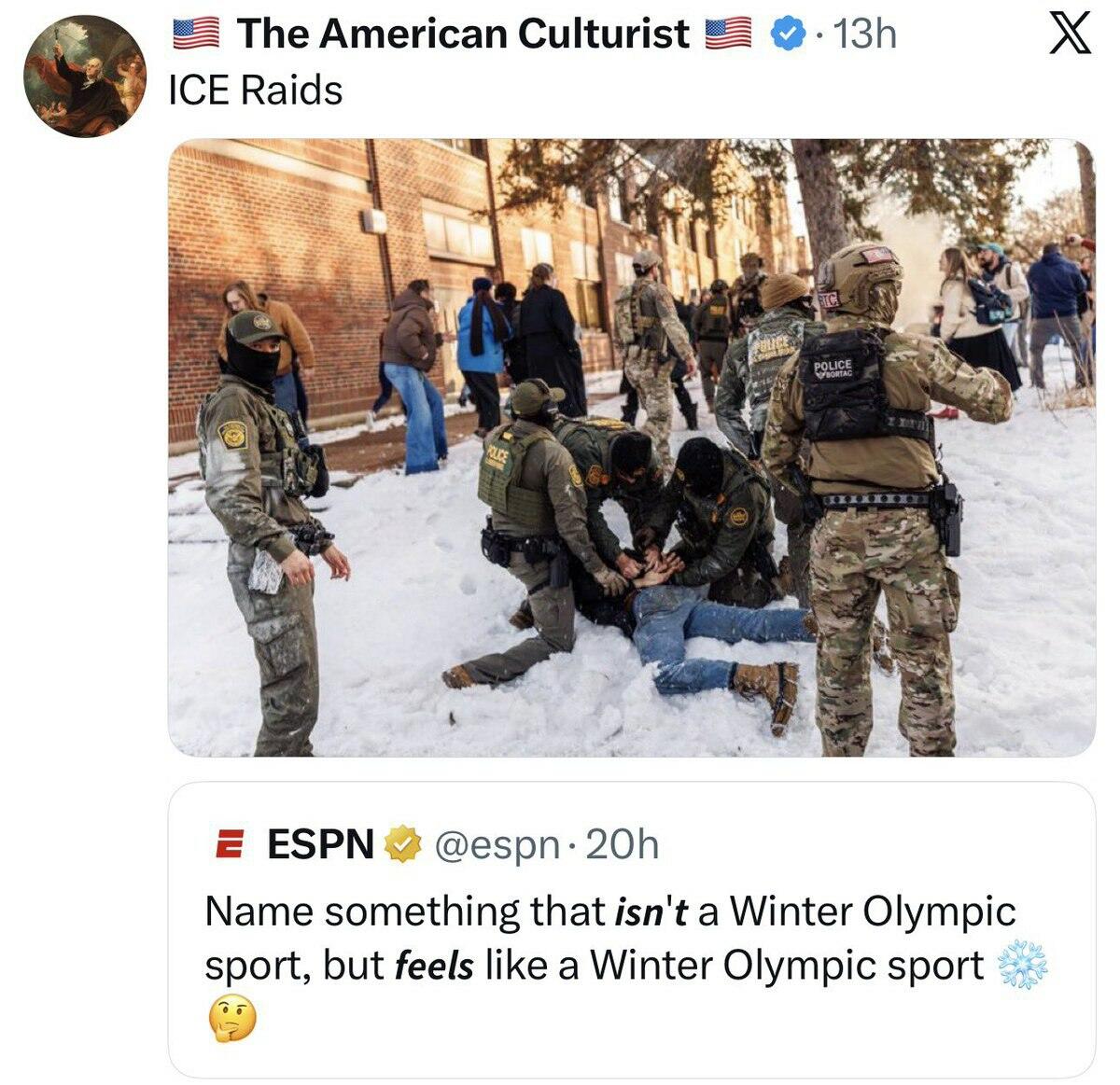Image resolution: width=1120 pixels, height=1085 pixels.
Task: Click the italic word 'feels'
Action: (435, 966)
